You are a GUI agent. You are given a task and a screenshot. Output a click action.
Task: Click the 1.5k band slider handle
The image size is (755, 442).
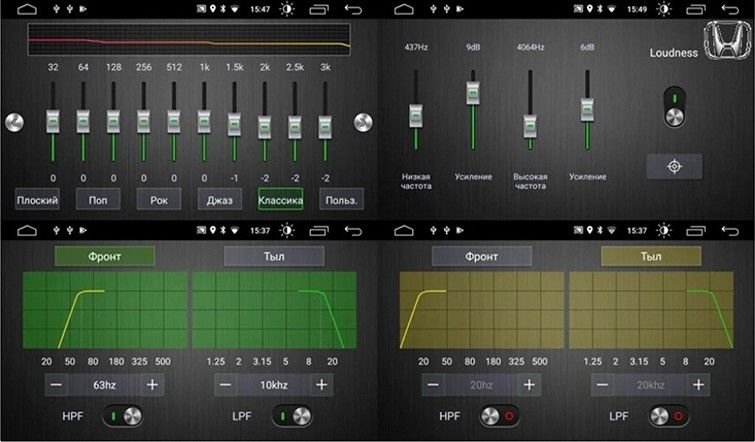(x=234, y=125)
